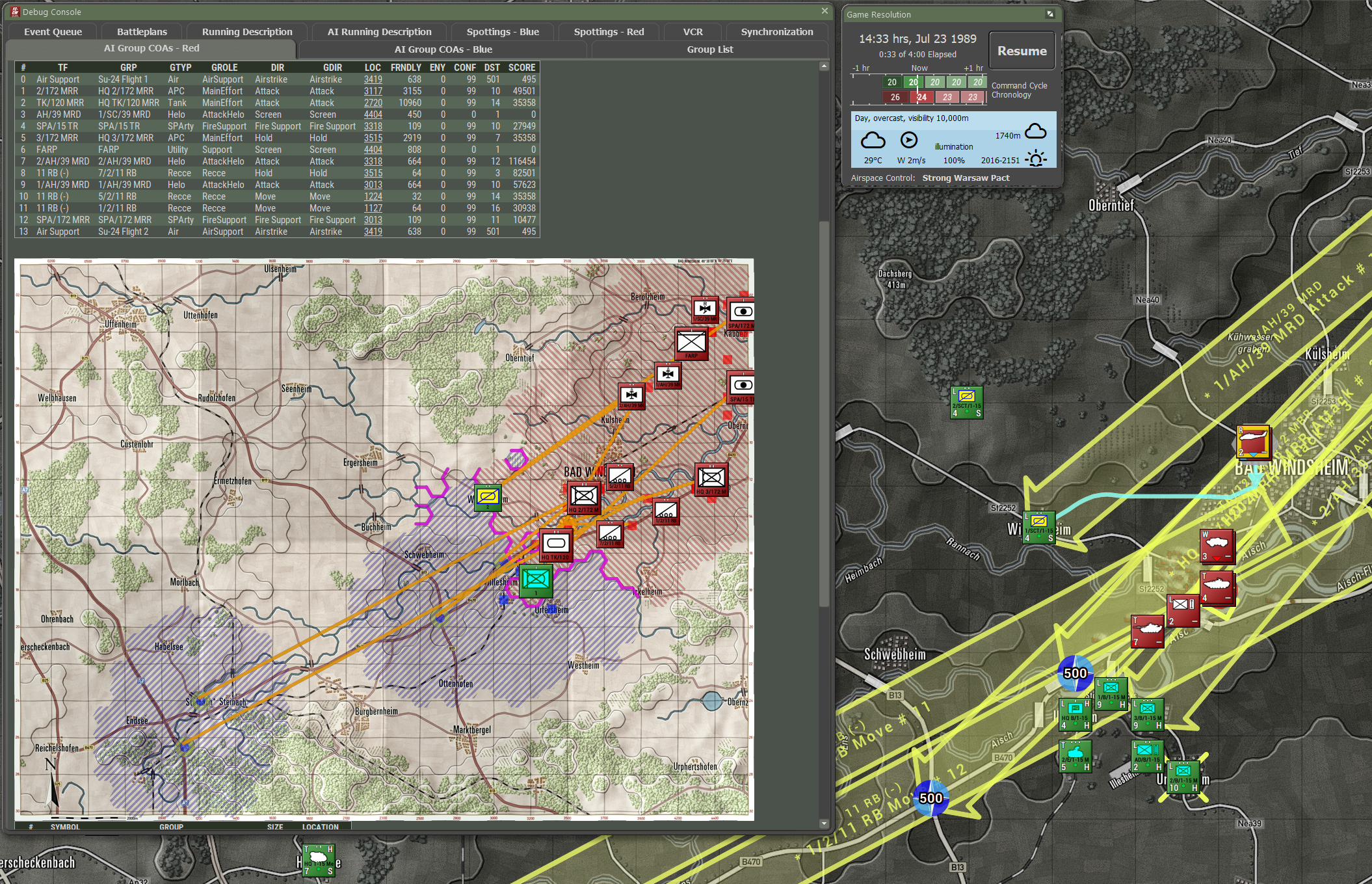This screenshot has height=884, width=1372.
Task: Click the wind direction arrow icon
Action: 909,140
